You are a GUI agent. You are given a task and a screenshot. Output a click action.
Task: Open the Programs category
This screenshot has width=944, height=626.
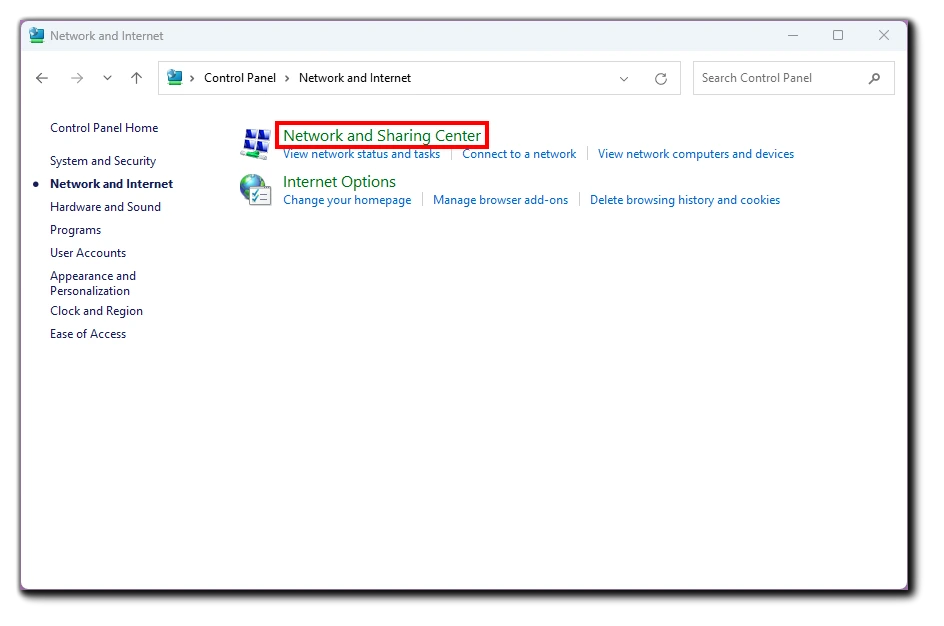click(75, 231)
